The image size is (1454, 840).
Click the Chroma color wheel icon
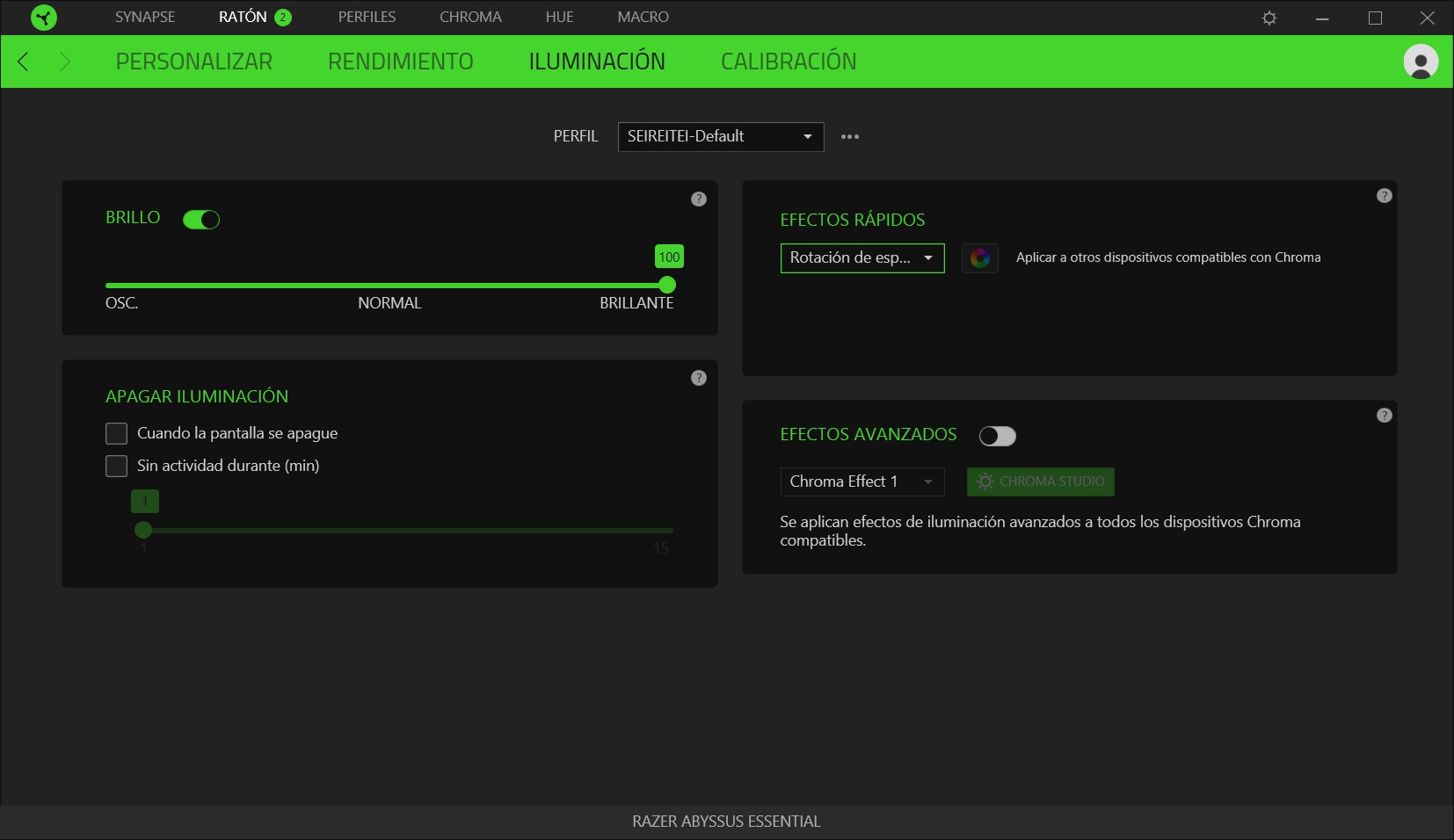click(x=980, y=258)
